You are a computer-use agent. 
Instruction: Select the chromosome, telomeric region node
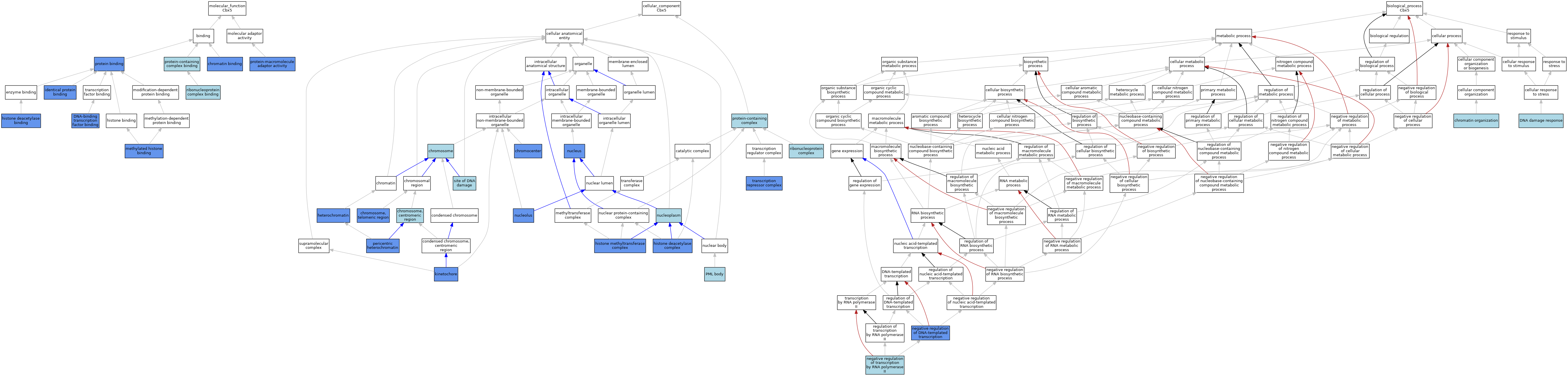coord(373,215)
